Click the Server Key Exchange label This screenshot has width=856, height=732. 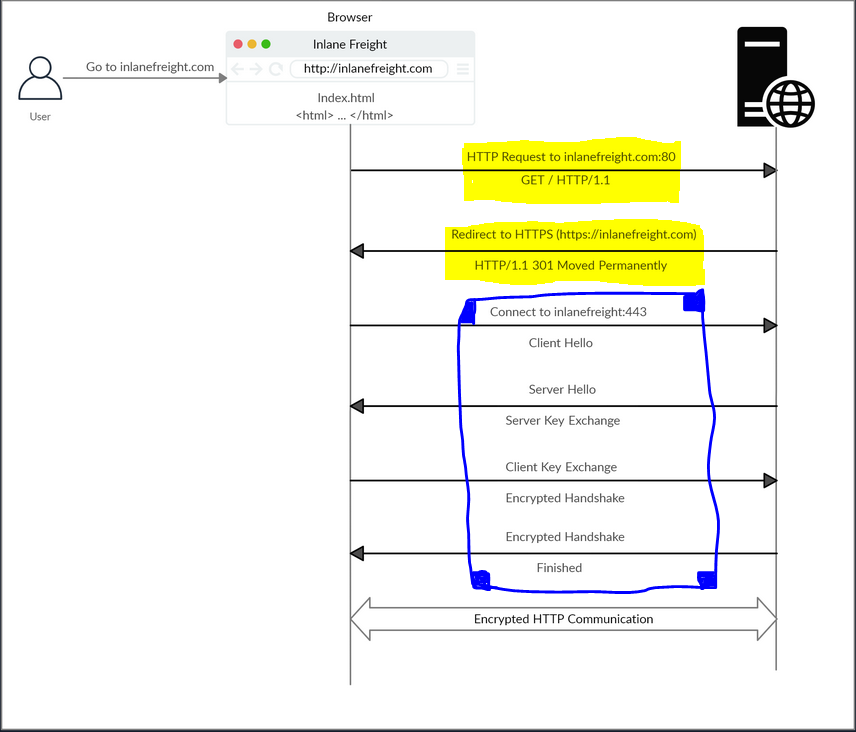point(562,421)
